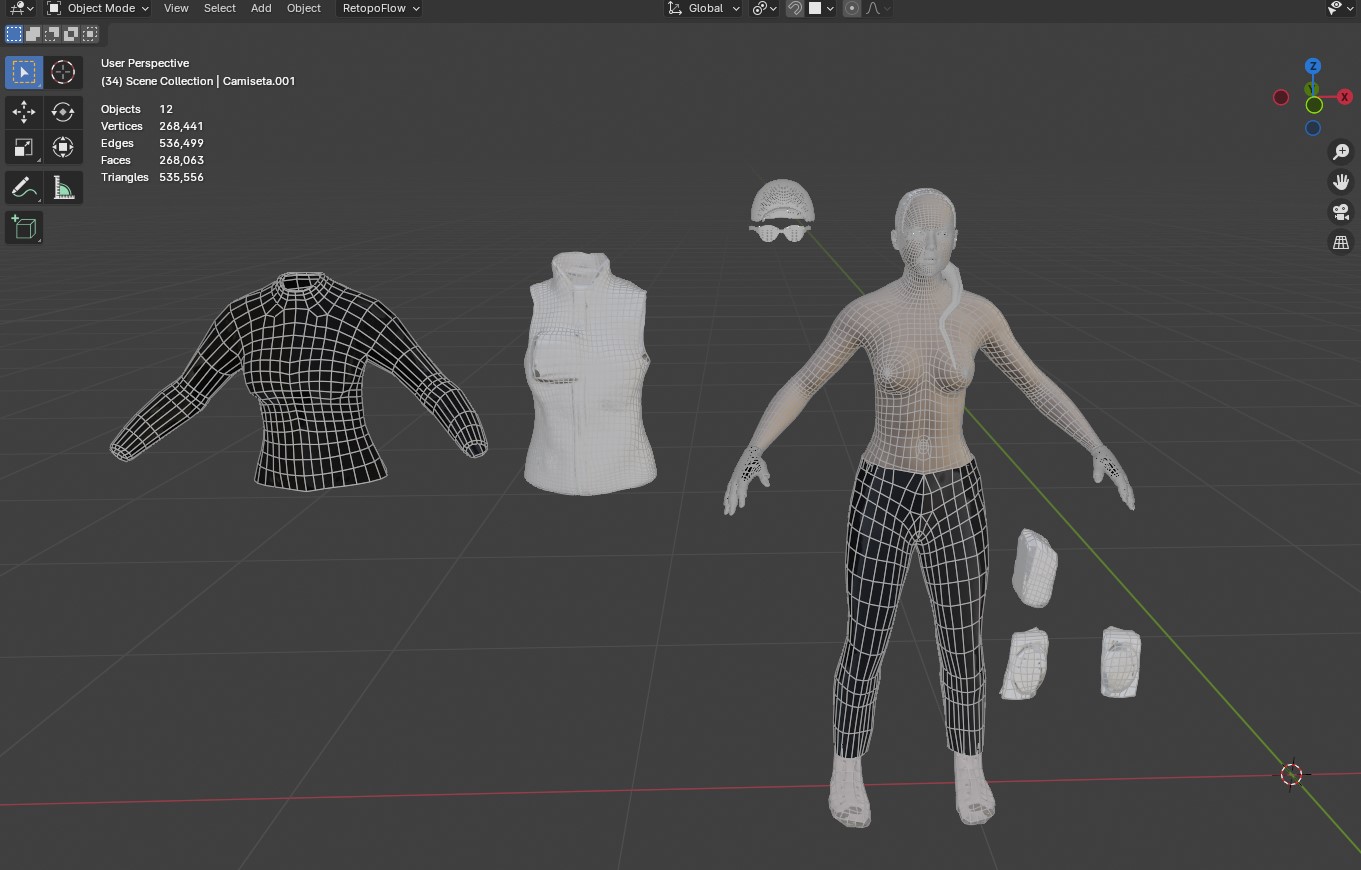
Task: Pick the Measure ruler tool
Action: pos(62,187)
